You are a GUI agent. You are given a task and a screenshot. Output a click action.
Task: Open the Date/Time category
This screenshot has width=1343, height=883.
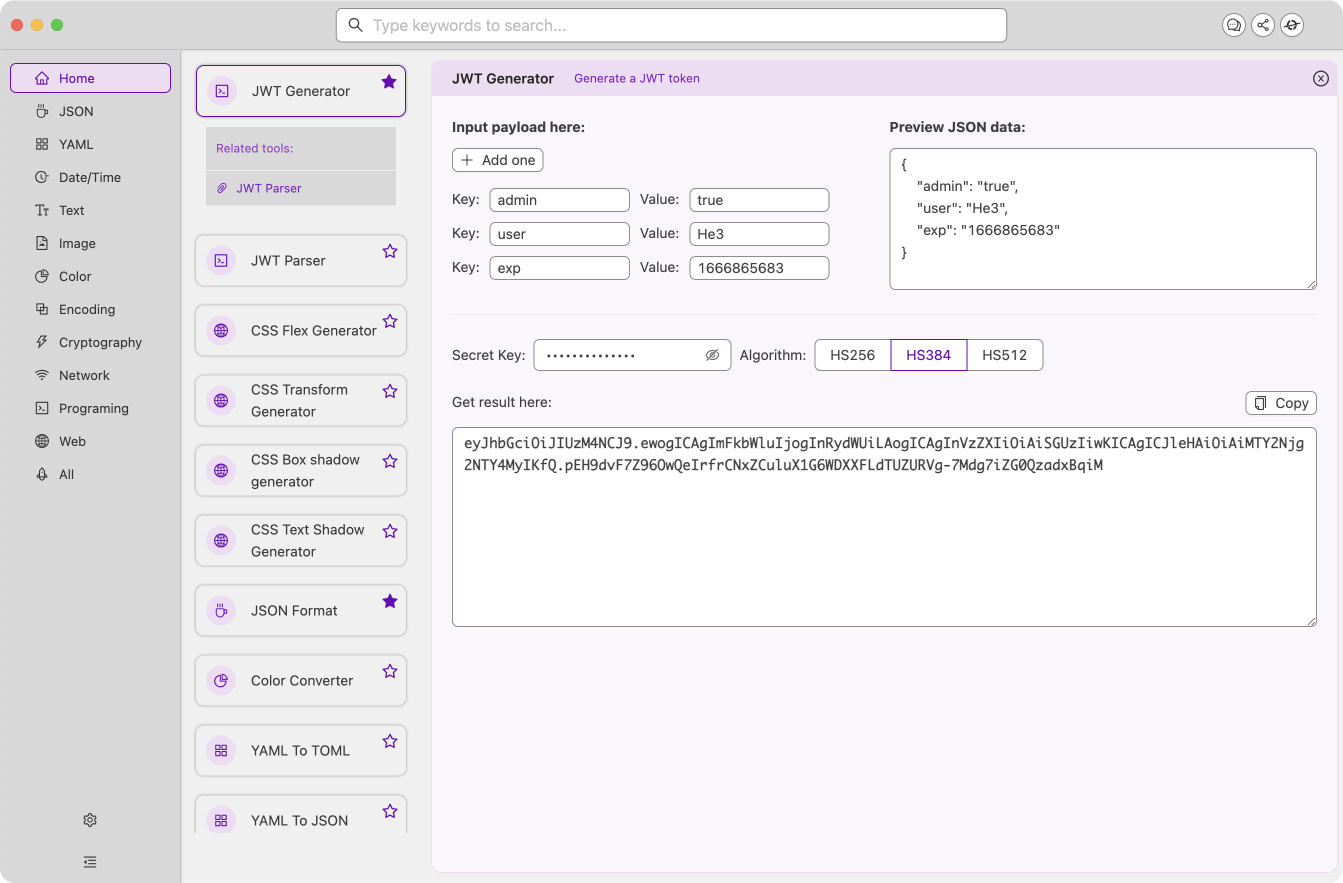[89, 177]
